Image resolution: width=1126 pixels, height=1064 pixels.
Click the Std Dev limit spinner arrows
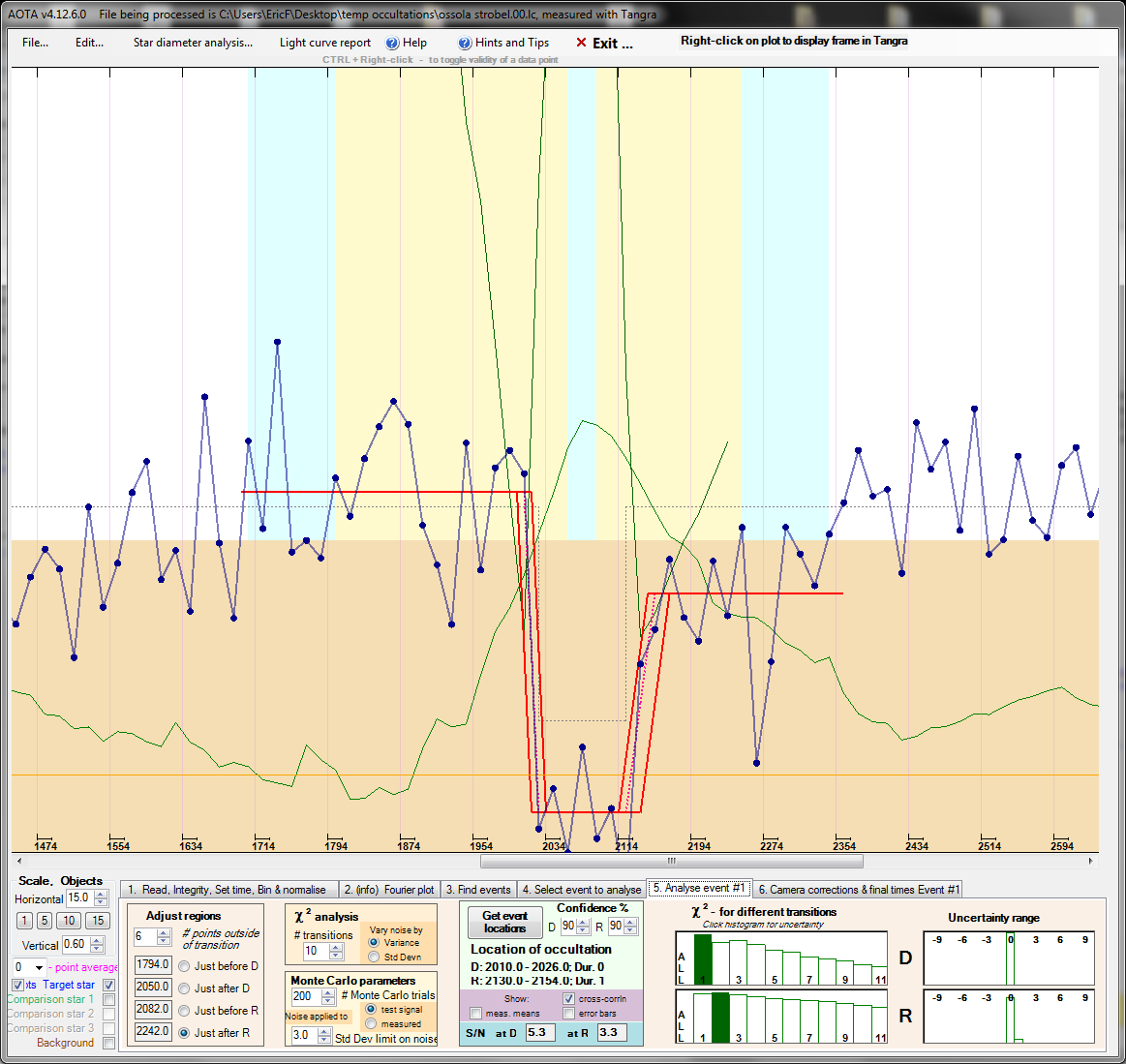[324, 1035]
